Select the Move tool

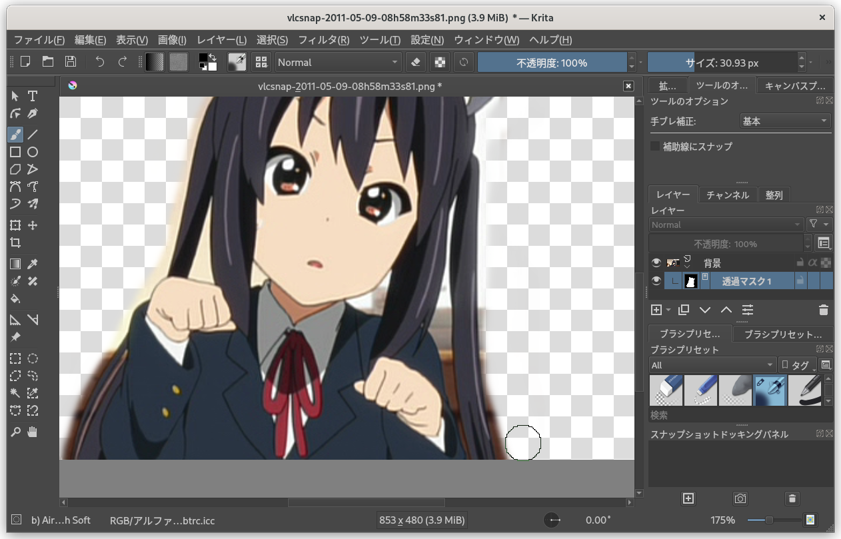(x=33, y=225)
